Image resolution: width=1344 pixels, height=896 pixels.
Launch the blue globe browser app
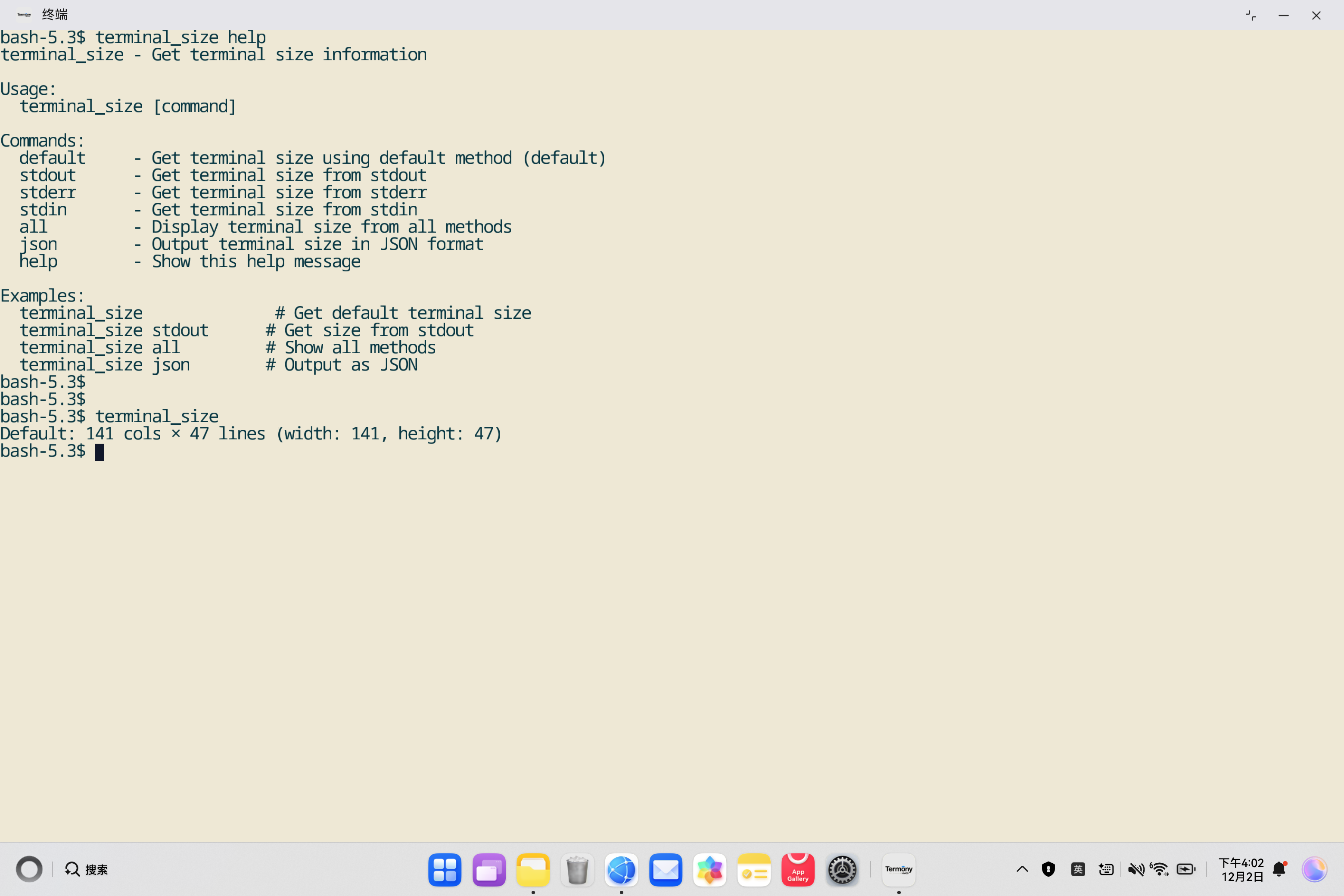coord(621,870)
